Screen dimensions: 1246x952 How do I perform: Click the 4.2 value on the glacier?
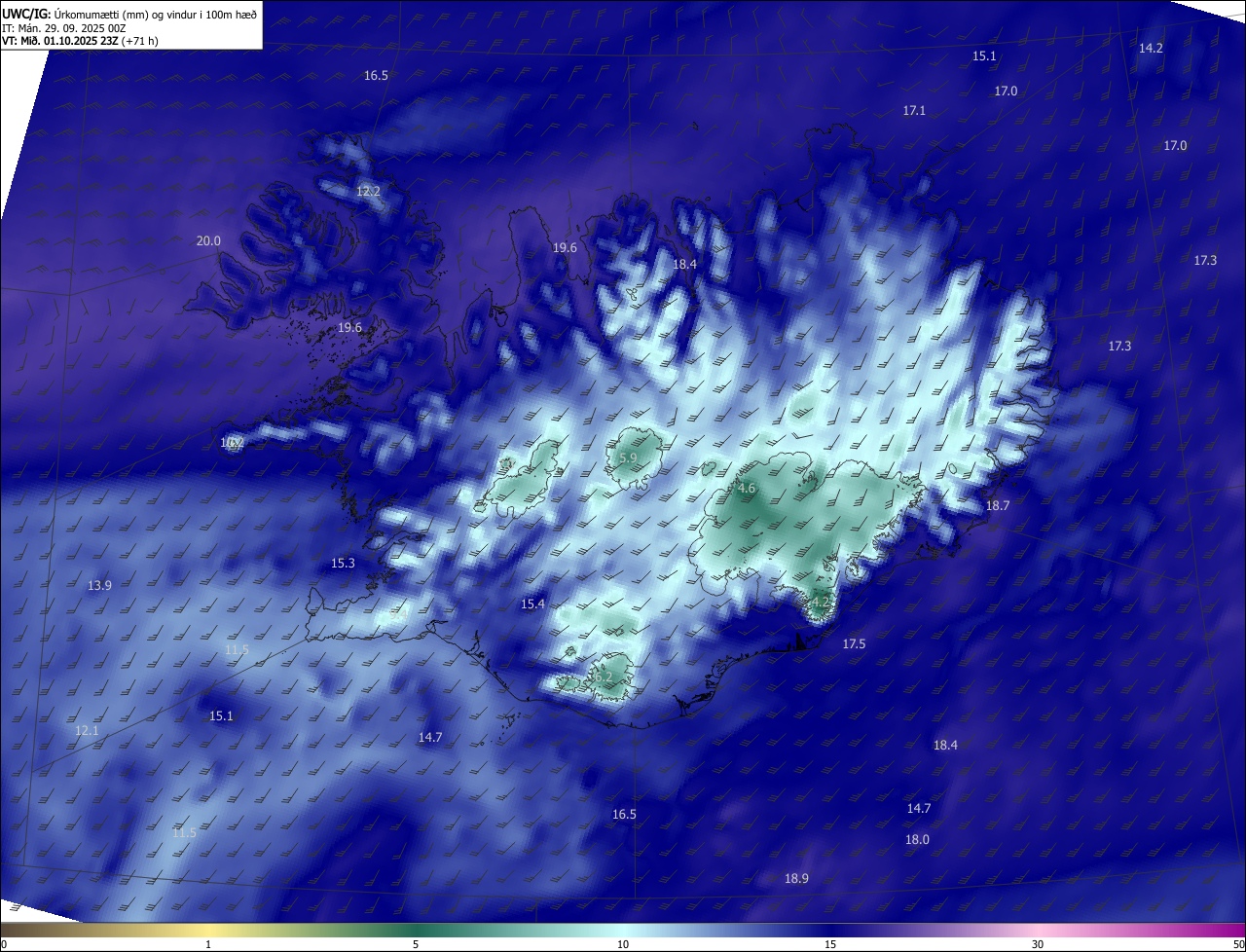tap(820, 602)
